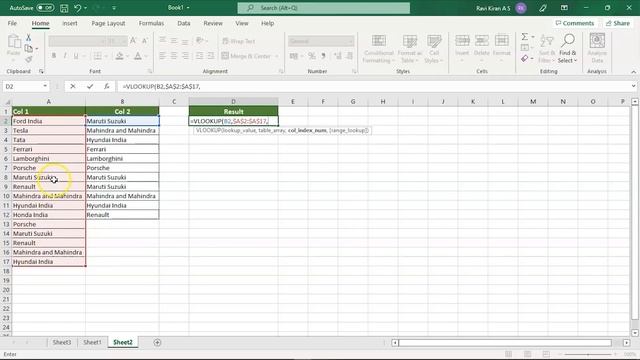Confirm formula with checkmark icon
The height and width of the screenshot is (360, 640).
point(90,86)
